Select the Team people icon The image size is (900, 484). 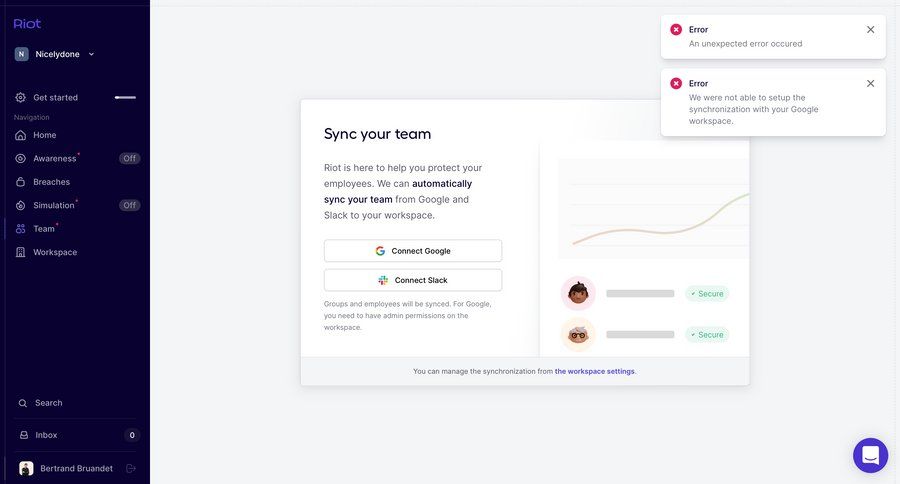click(21, 229)
